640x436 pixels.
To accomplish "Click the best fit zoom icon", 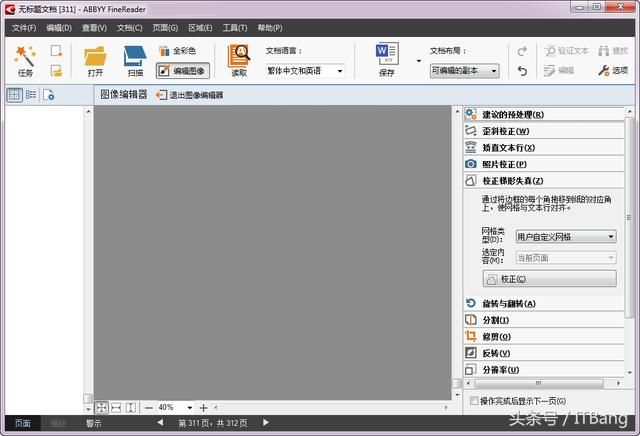I will (102, 407).
